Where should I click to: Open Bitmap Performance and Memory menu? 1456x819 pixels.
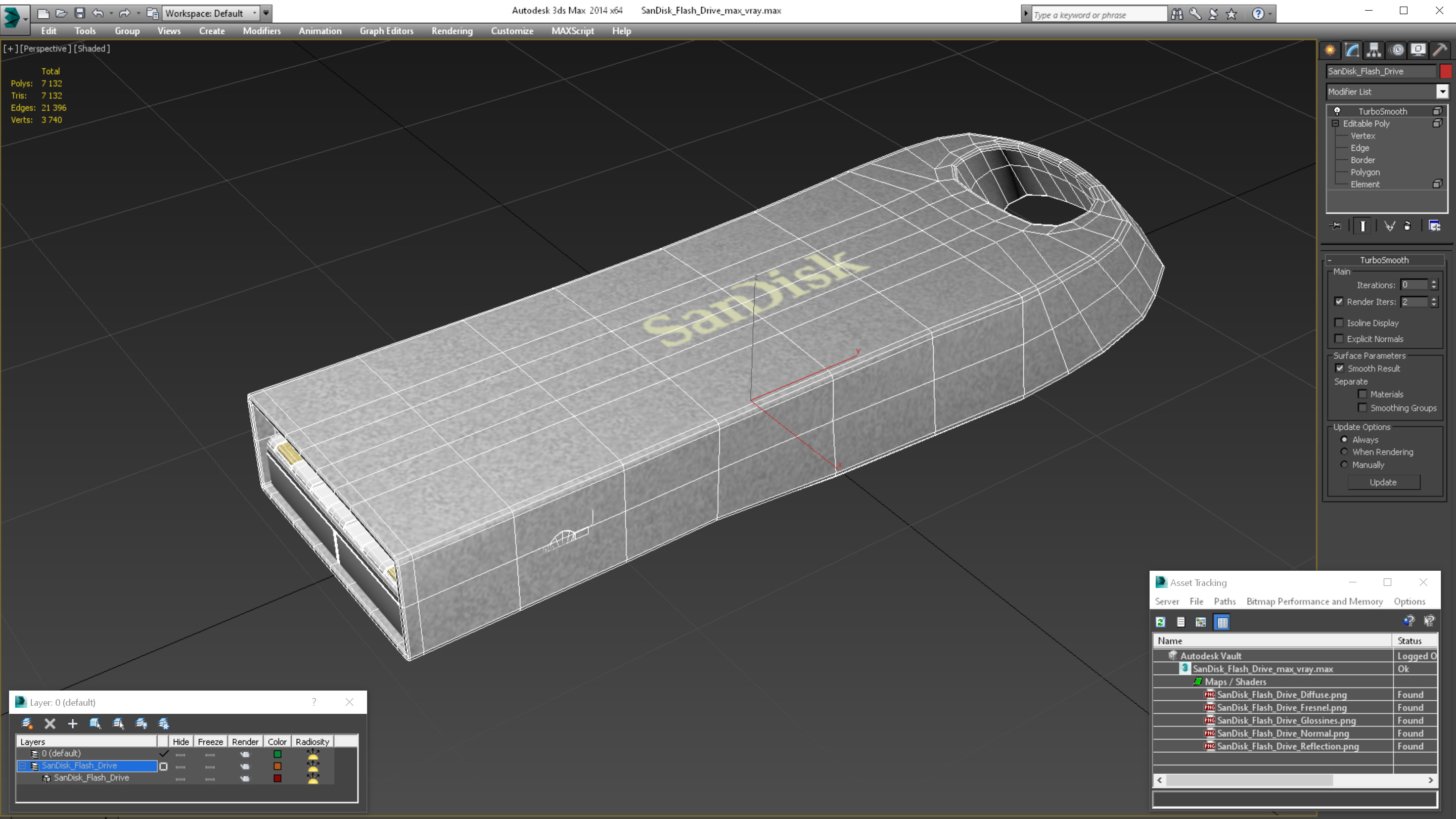click(1314, 602)
